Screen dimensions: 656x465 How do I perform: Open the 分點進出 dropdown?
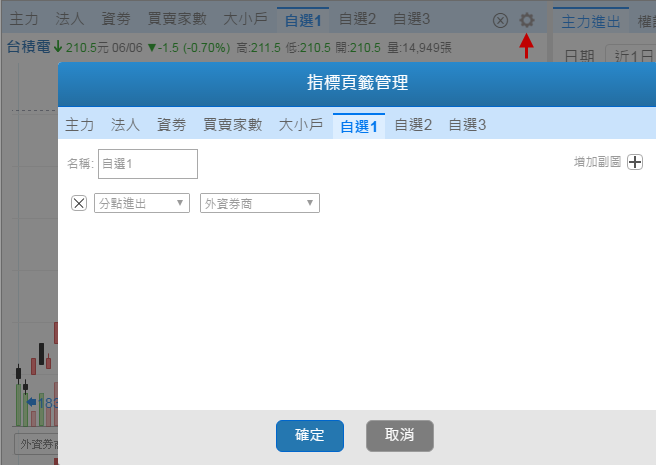[142, 203]
